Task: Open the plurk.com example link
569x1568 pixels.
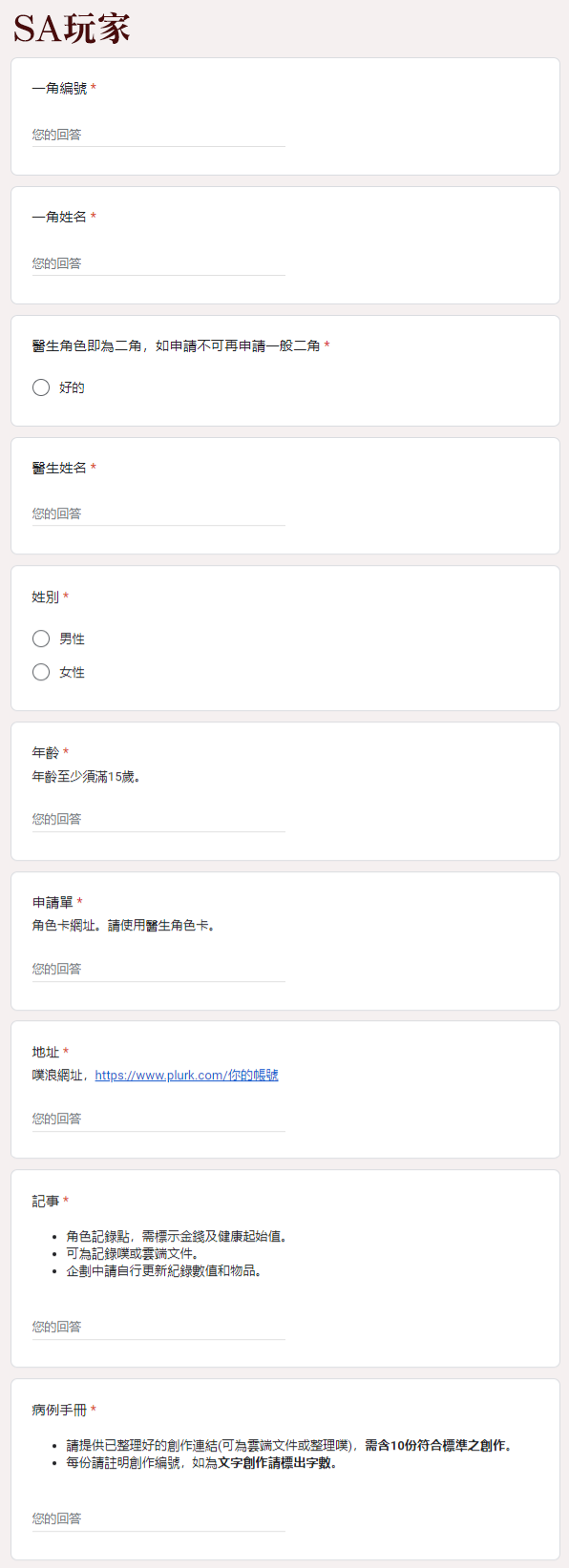Action: click(186, 1075)
